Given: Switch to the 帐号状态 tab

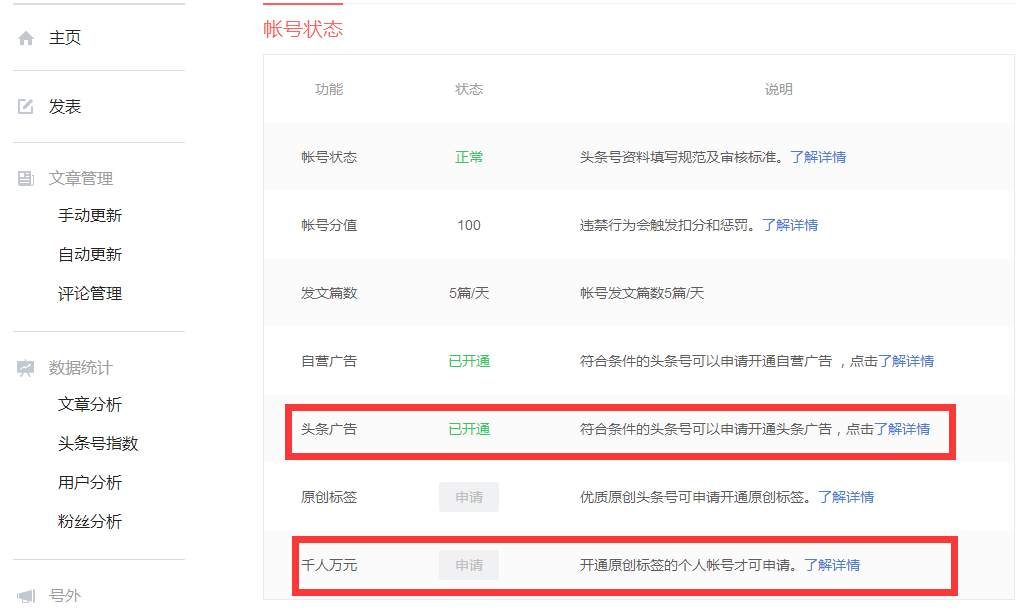Looking at the screenshot, I should [x=302, y=29].
